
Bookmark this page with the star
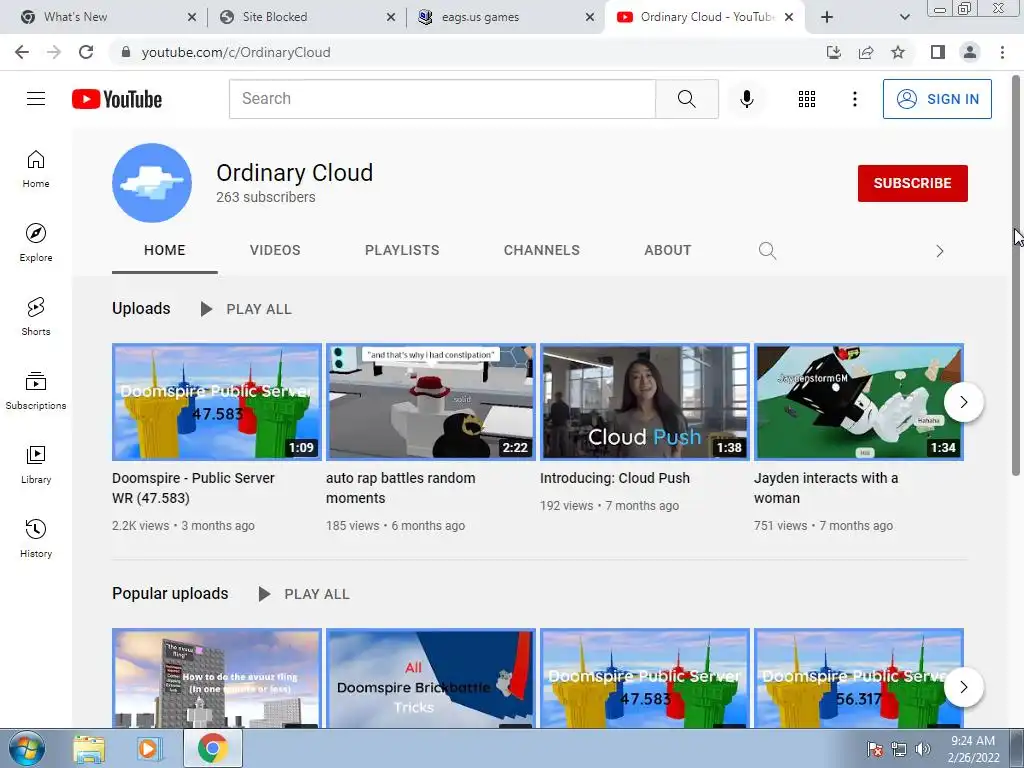tap(898, 52)
